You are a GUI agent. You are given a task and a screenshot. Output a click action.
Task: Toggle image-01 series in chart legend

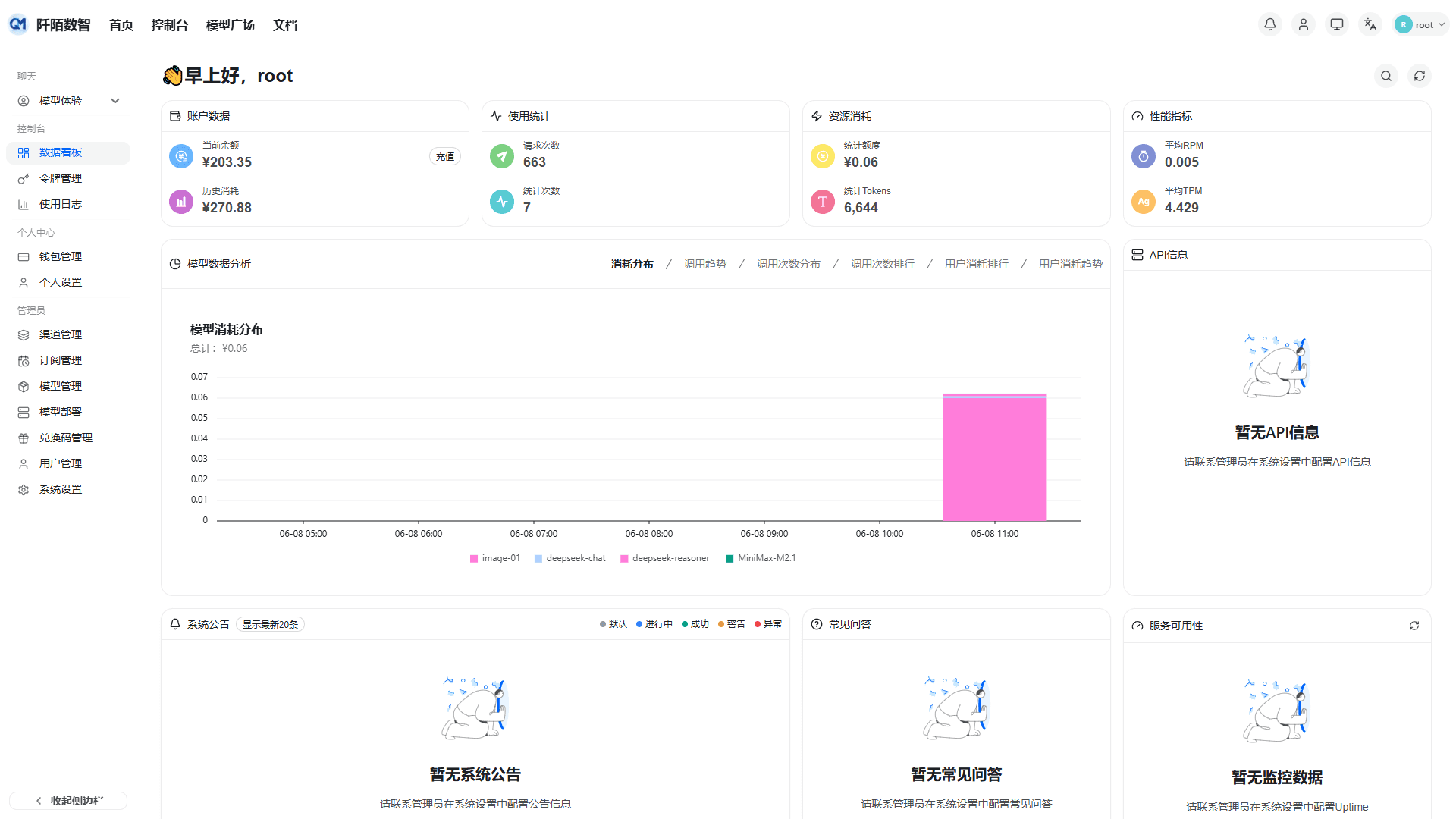coord(495,558)
